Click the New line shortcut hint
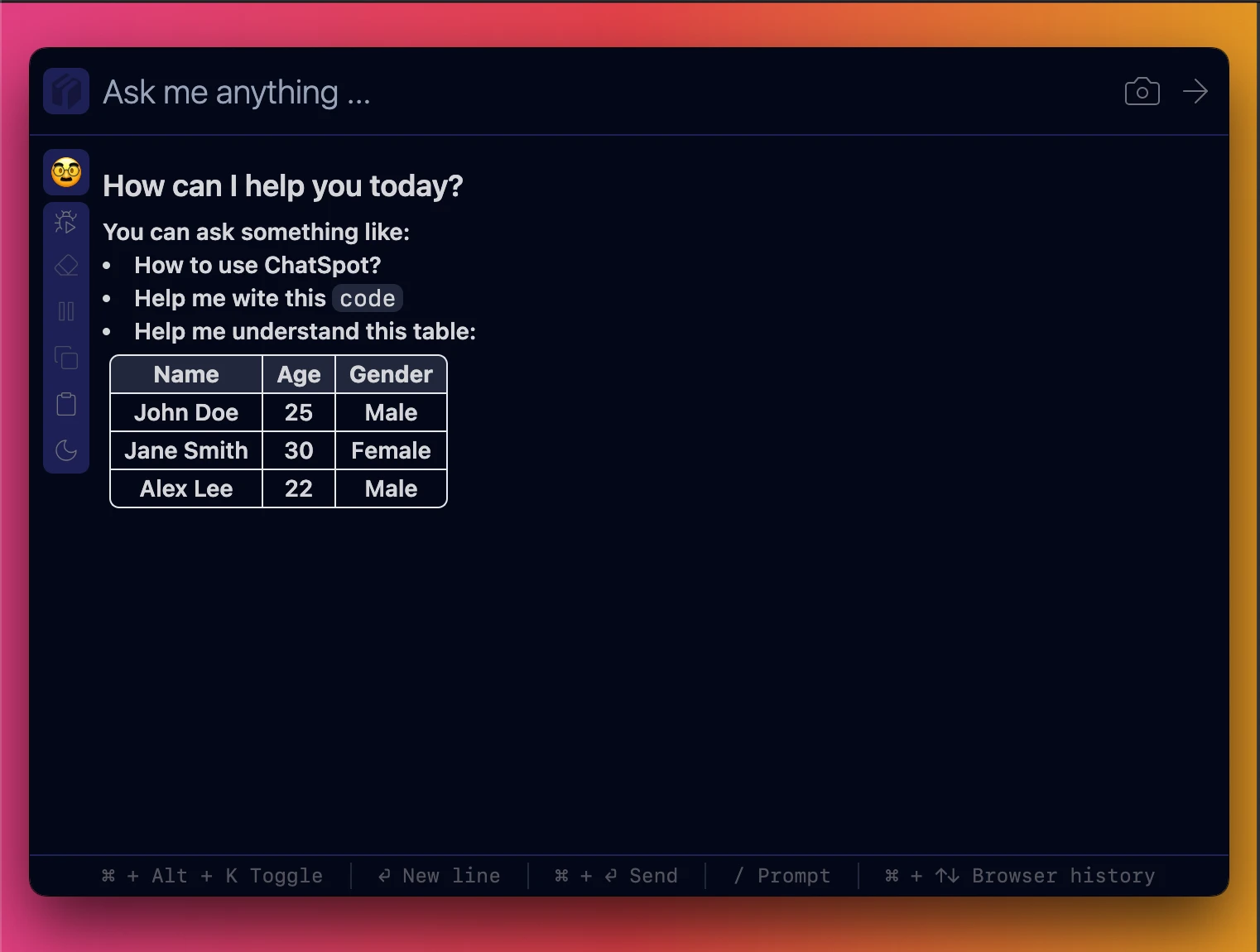The image size is (1260, 952). click(439, 875)
